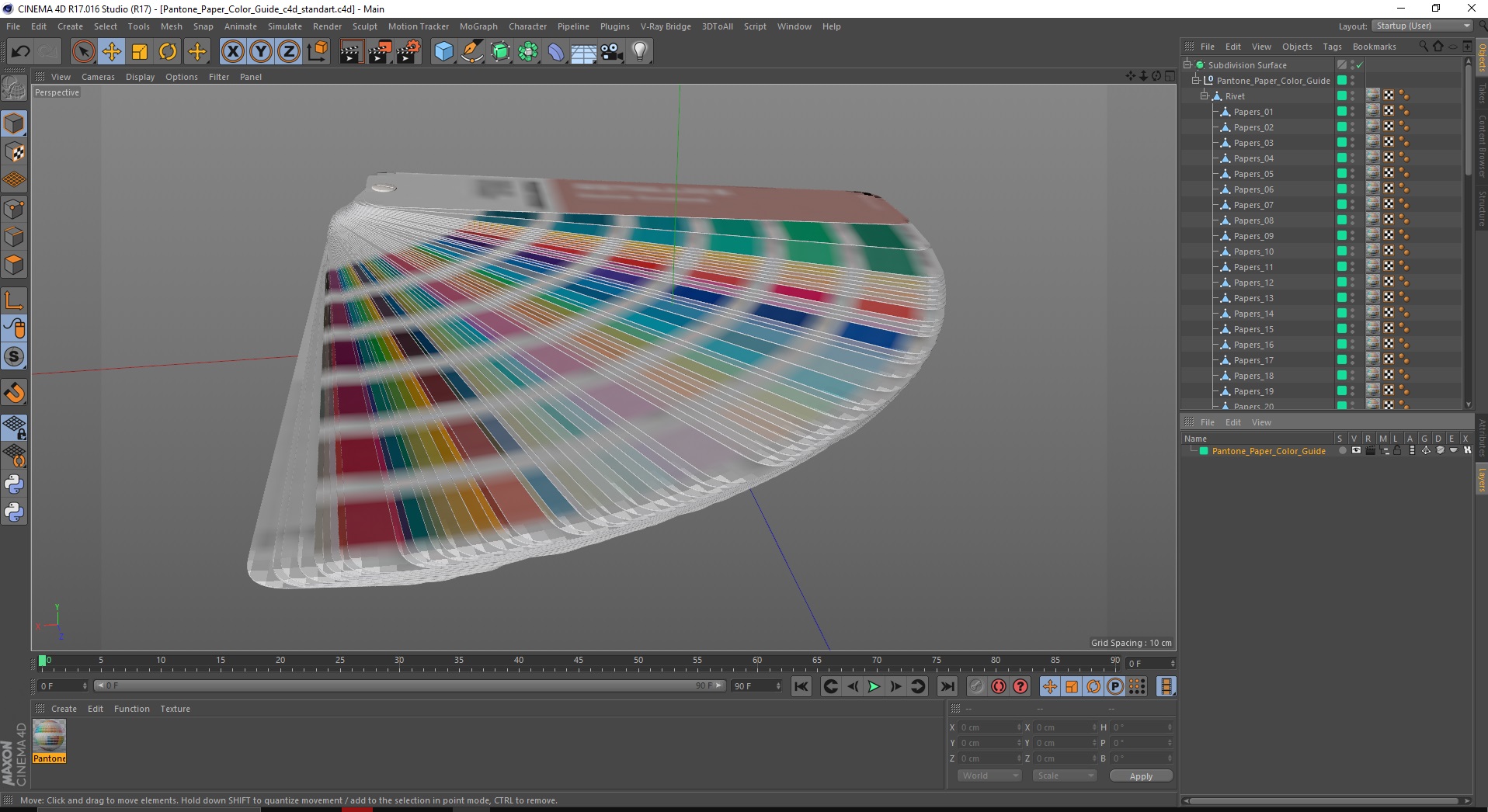Toggle Pantone layer view eye icon
Image resolution: width=1488 pixels, height=812 pixels.
pyautogui.click(x=1356, y=450)
